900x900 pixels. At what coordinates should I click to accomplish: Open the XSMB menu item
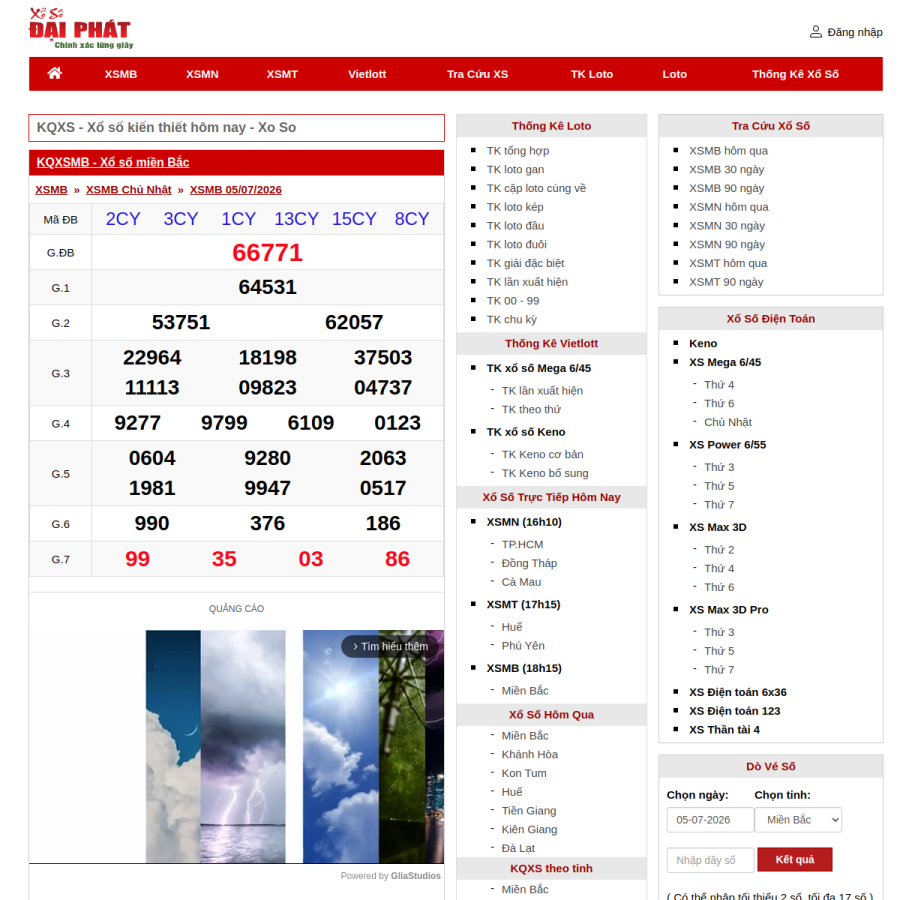tap(121, 74)
